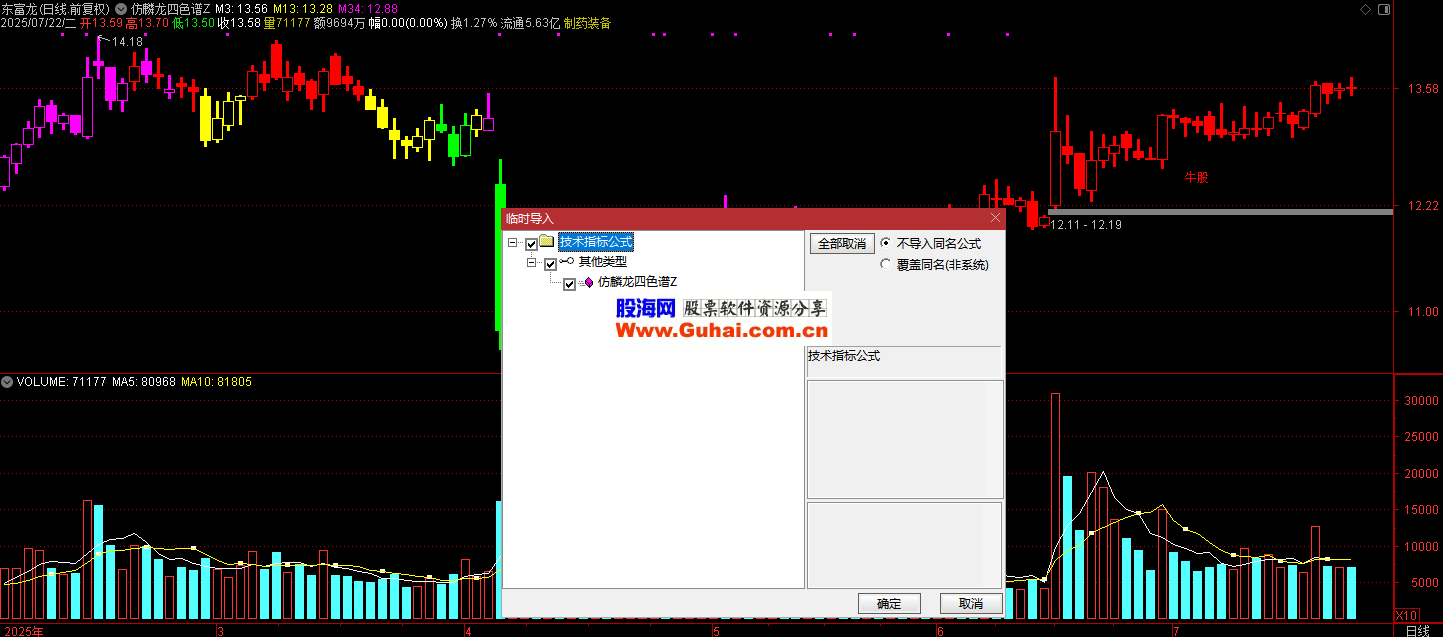
Task: Collapse the 其他类型 tree branch
Action: [x=532, y=263]
